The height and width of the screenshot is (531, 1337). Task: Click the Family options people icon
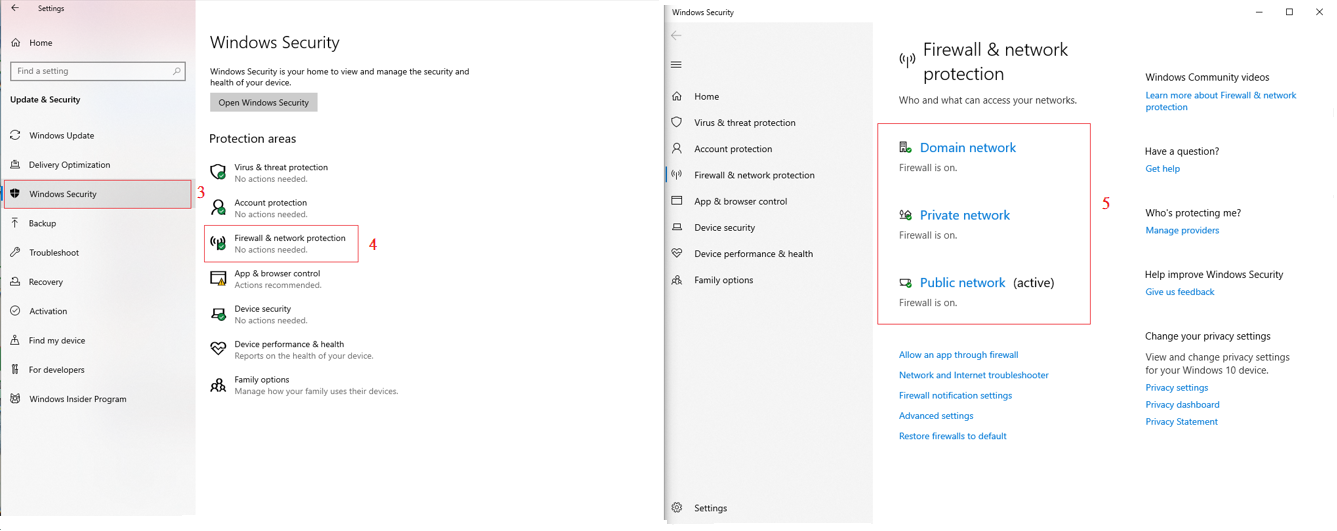click(218, 385)
